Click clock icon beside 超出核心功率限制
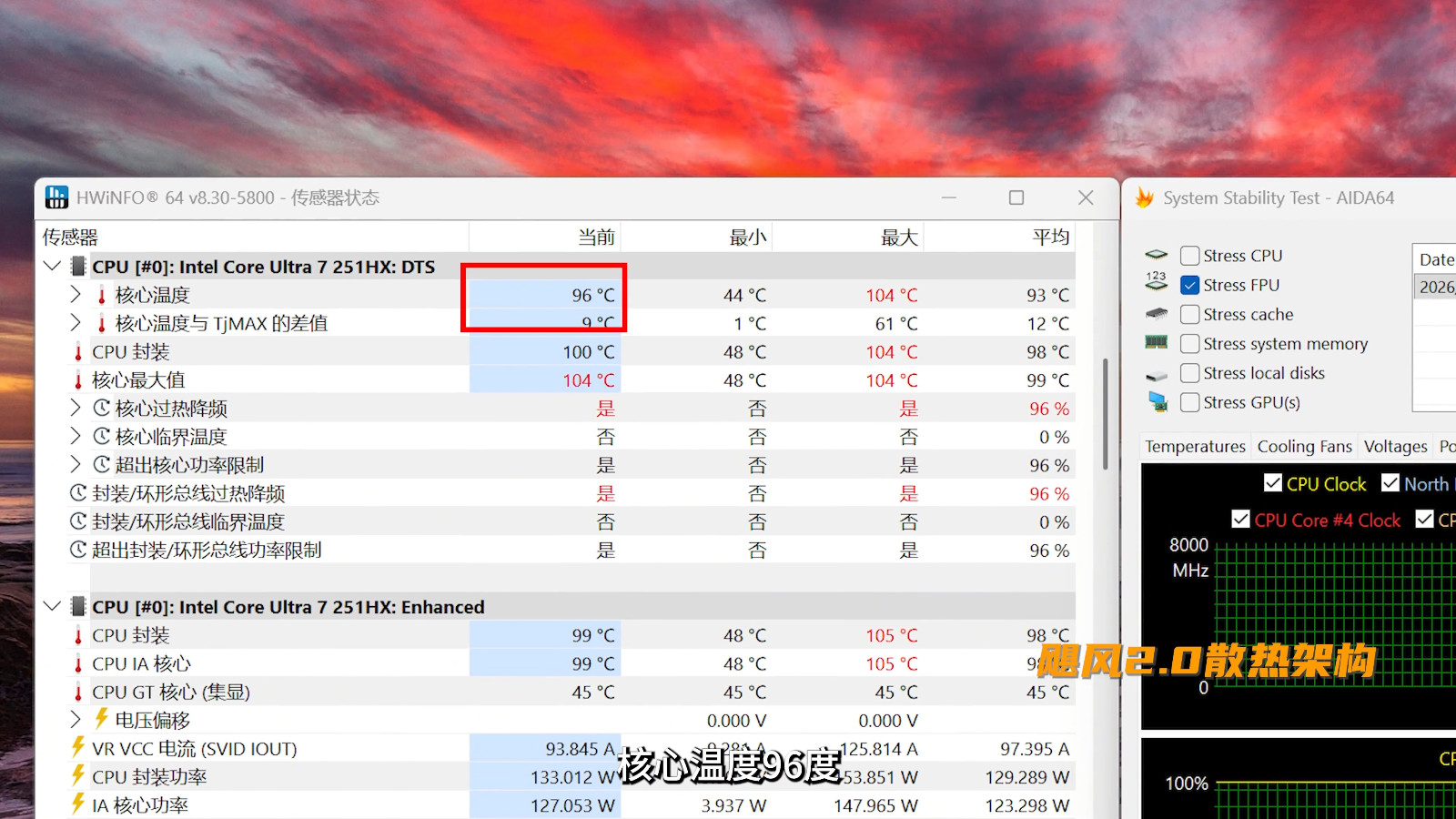Image resolution: width=1456 pixels, height=819 pixels. click(102, 465)
